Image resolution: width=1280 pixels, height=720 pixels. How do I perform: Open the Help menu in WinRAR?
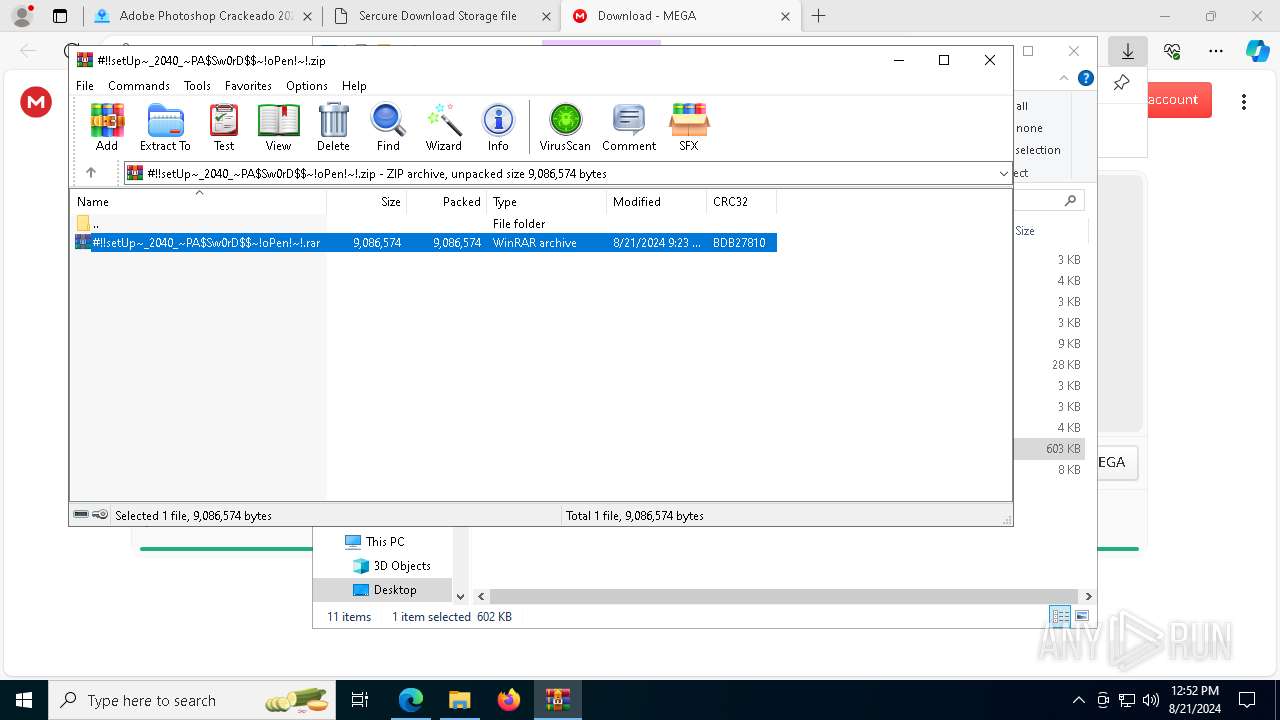click(354, 86)
